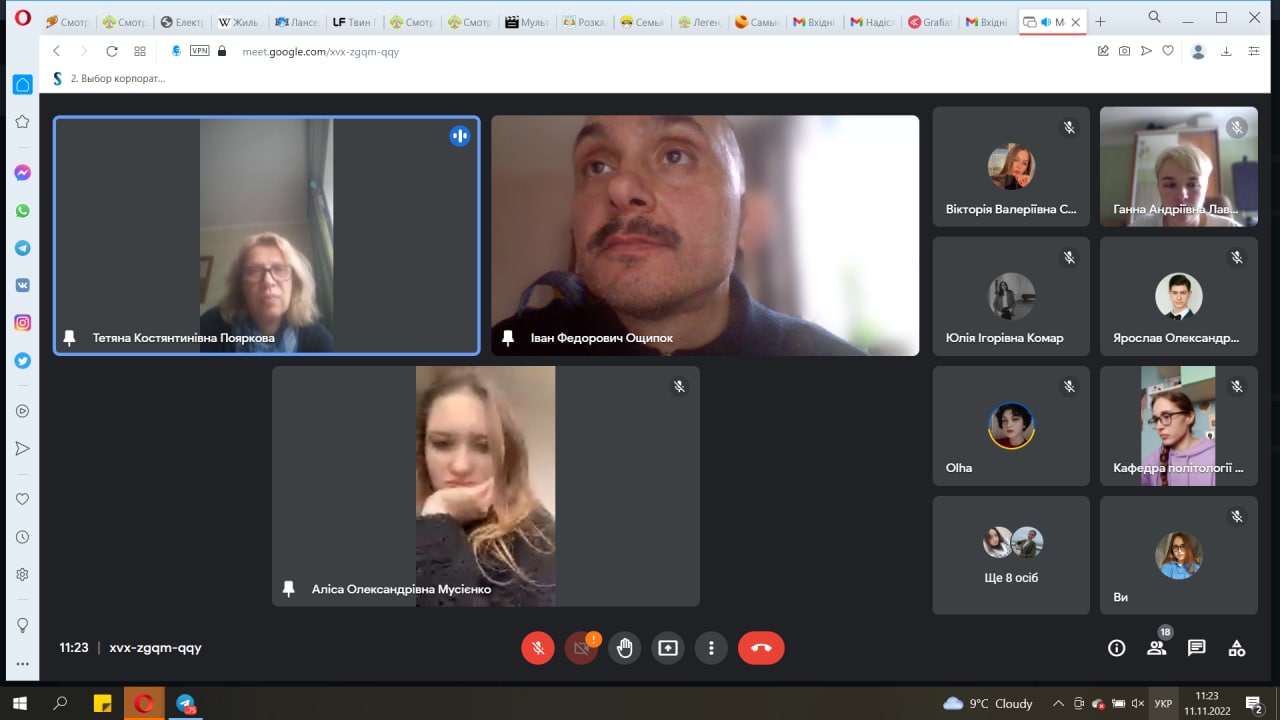Click the red leave call button

[761, 648]
